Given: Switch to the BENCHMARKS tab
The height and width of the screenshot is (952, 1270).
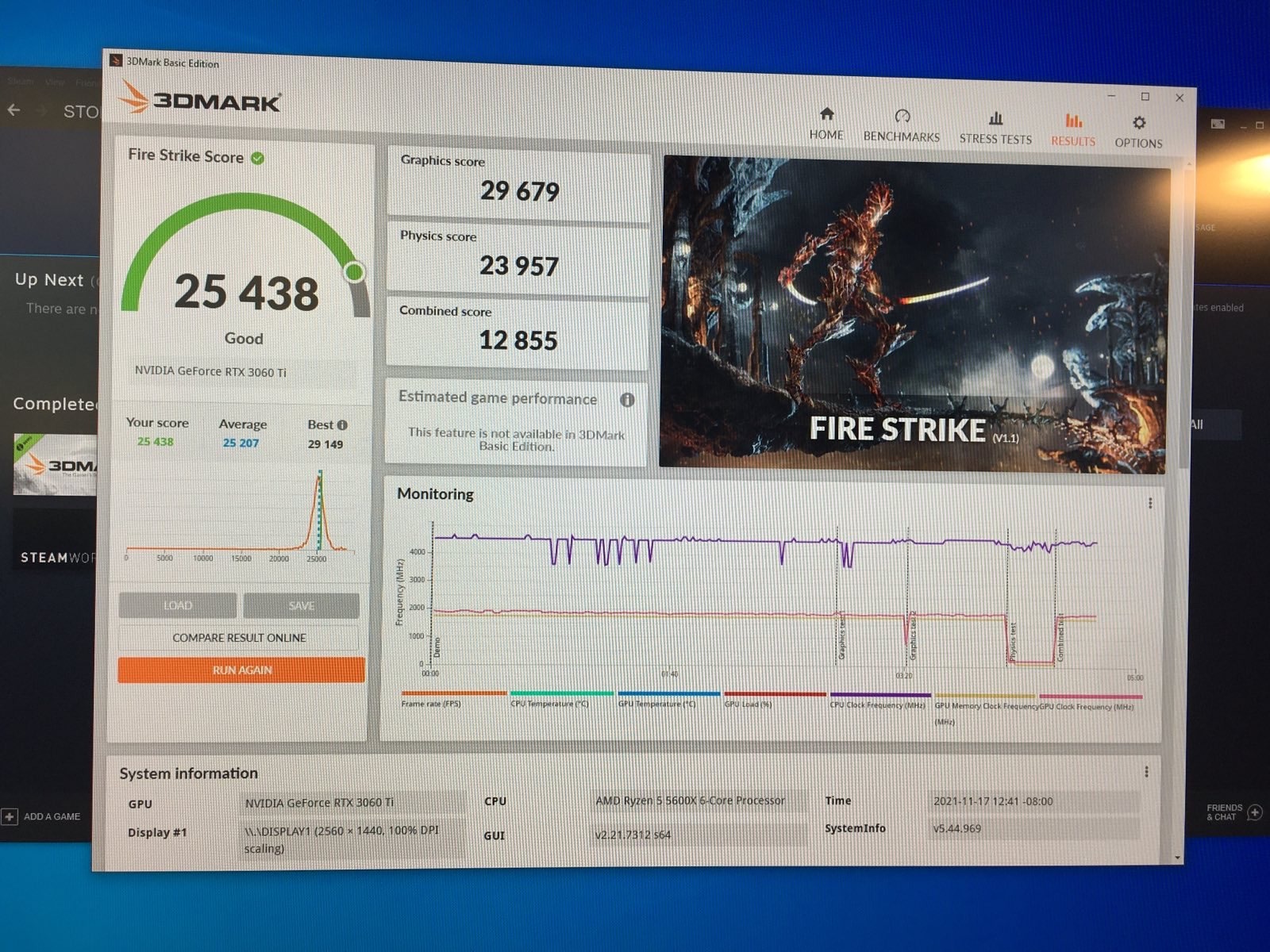Looking at the screenshot, I should [x=902, y=127].
